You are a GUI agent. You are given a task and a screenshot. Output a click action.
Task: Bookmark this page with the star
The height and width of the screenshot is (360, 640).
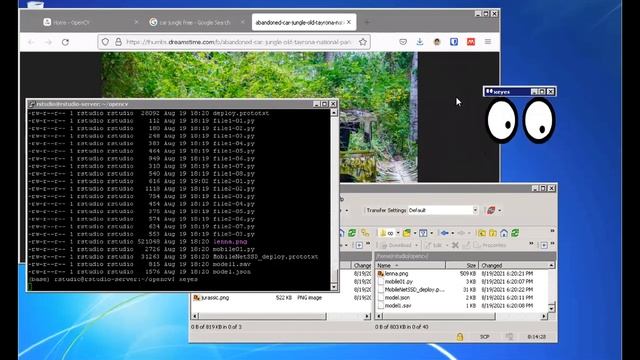pos(363,42)
